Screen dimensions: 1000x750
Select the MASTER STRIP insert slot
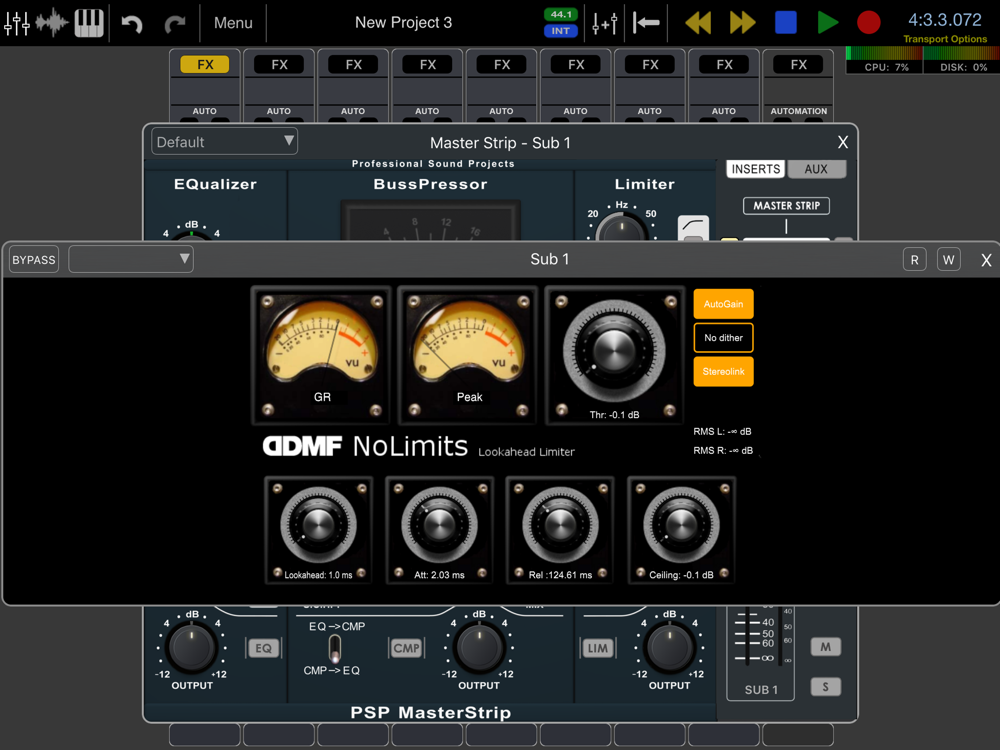[786, 206]
